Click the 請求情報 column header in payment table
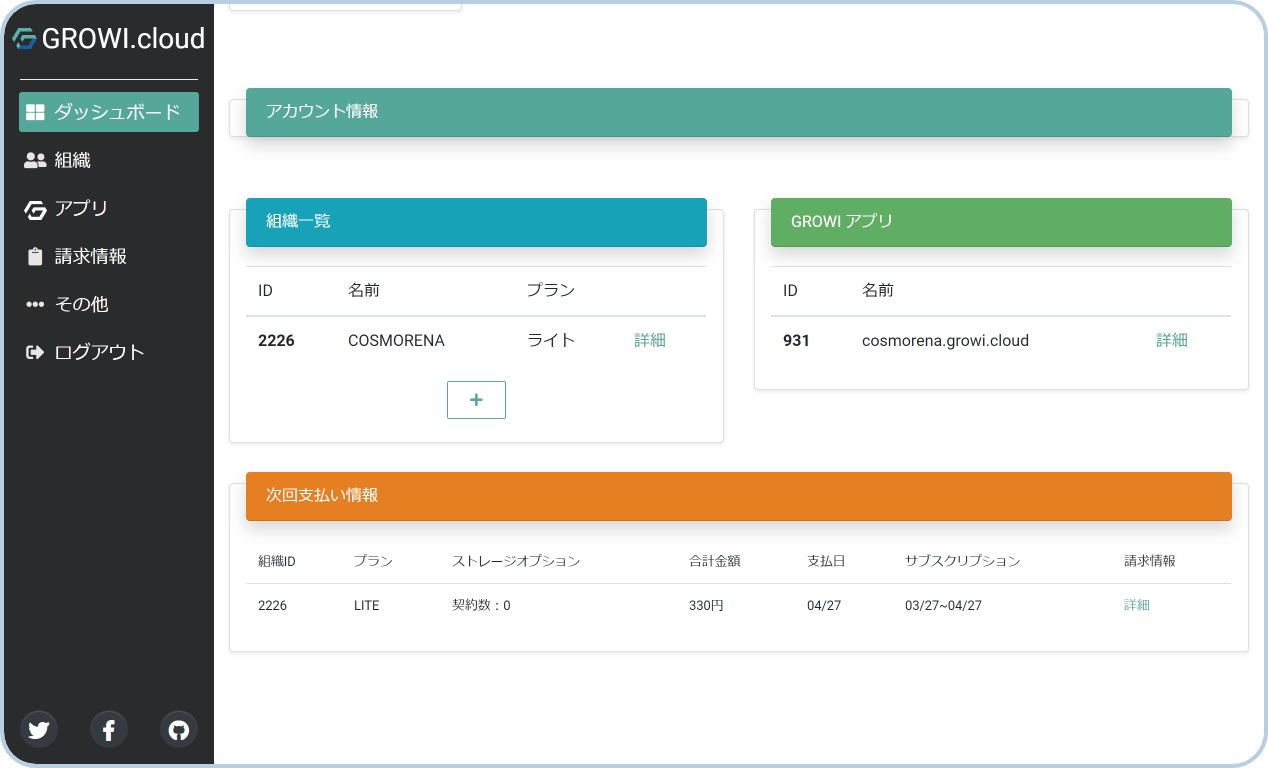Image resolution: width=1268 pixels, height=768 pixels. tap(1150, 561)
